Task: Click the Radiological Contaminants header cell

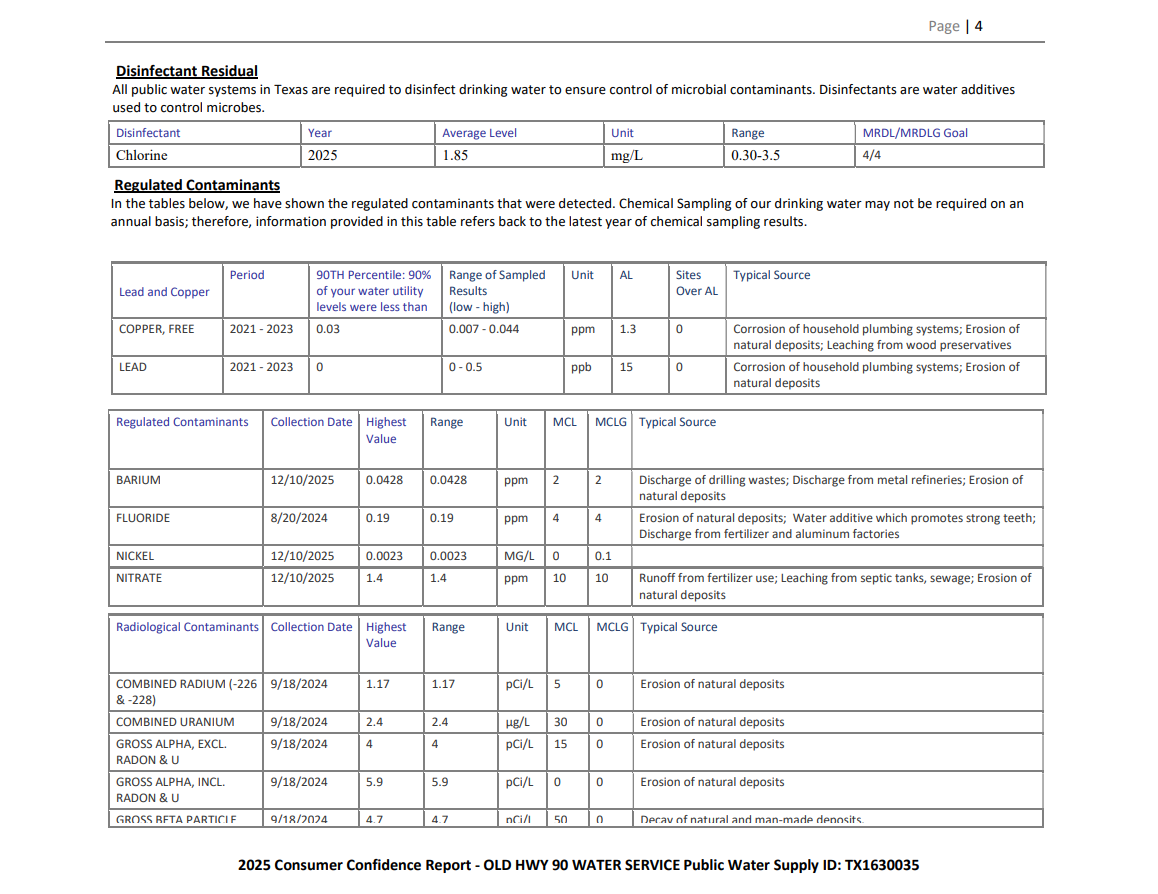Action: pyautogui.click(x=187, y=627)
